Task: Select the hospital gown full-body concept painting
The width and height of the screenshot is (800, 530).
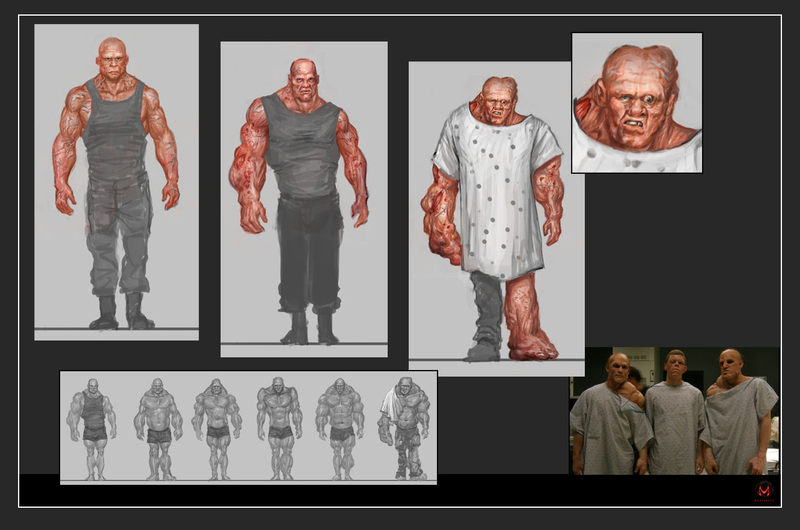Action: (496, 219)
